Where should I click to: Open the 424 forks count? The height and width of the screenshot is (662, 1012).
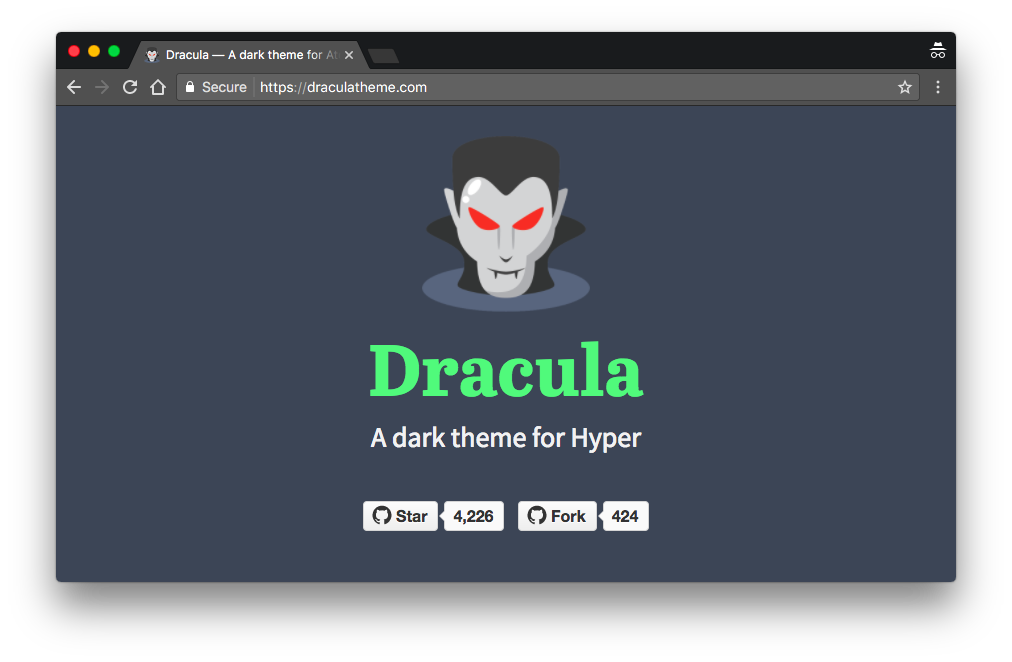(x=625, y=516)
